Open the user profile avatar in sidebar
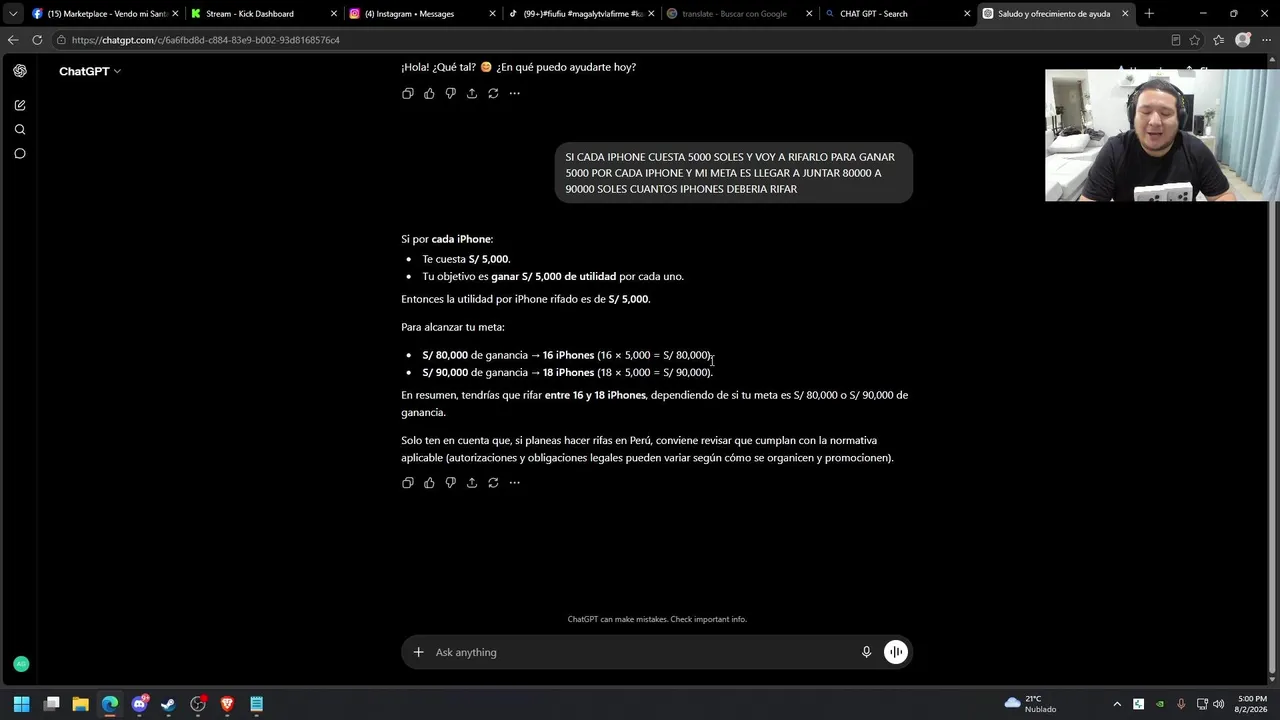 (x=21, y=664)
